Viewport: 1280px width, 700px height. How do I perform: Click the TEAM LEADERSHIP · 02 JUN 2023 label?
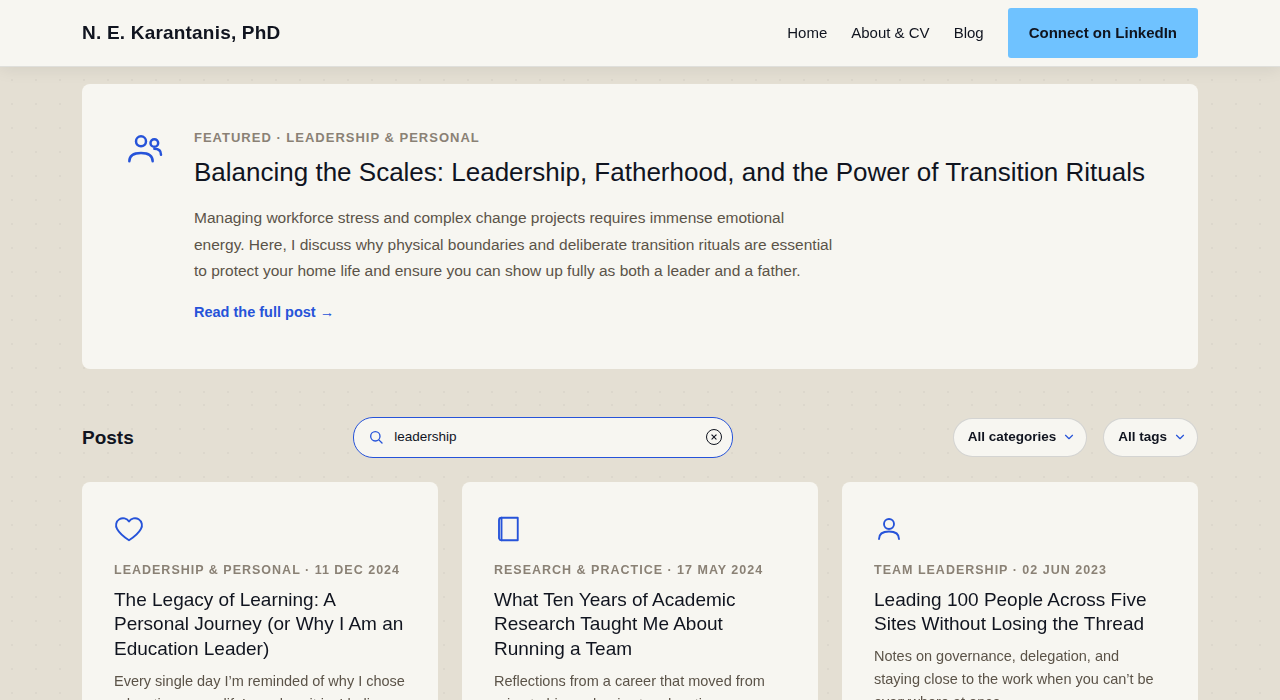tap(990, 570)
